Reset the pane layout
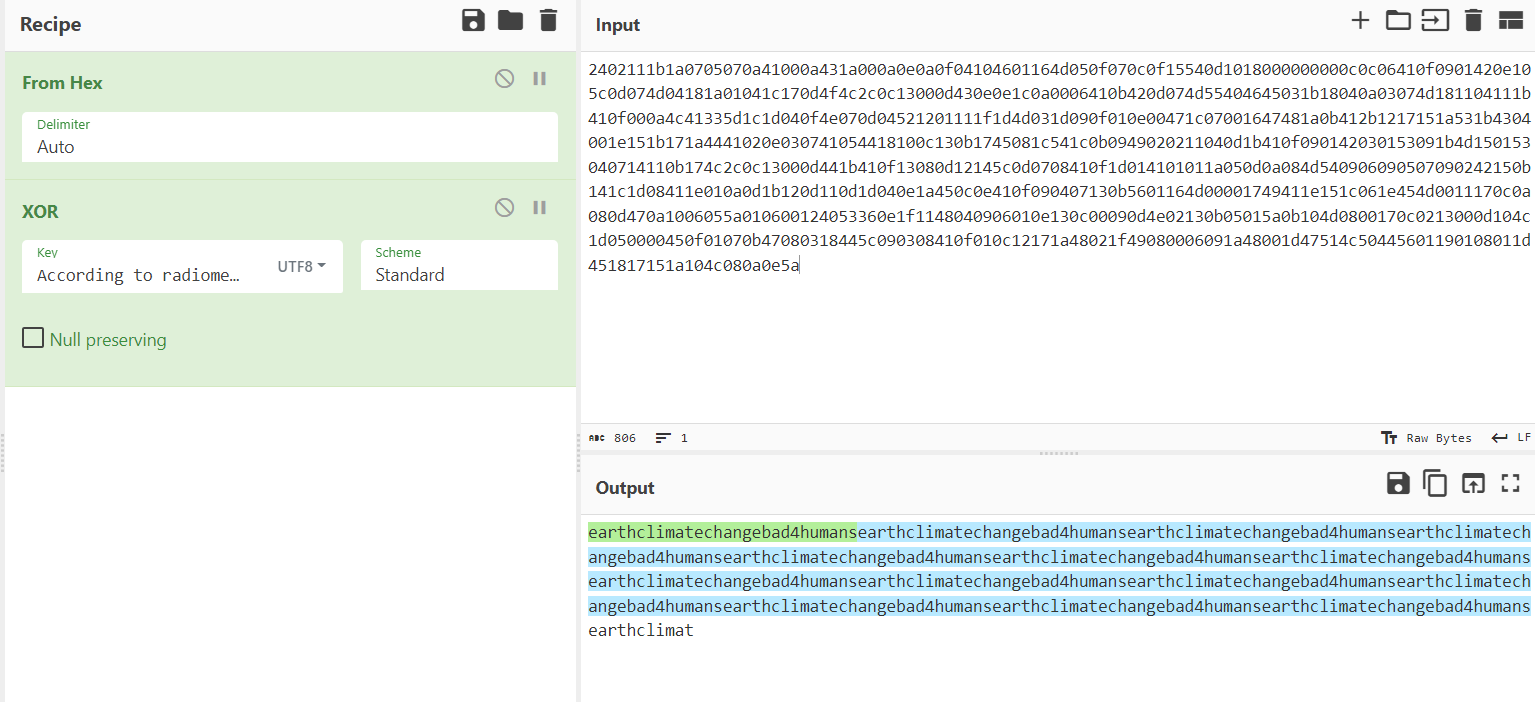This screenshot has width=1535, height=702. coord(1510,21)
